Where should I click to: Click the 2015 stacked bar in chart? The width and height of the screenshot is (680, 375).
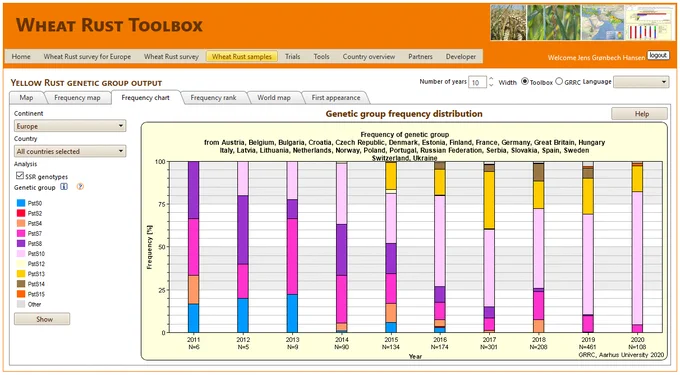(391, 247)
